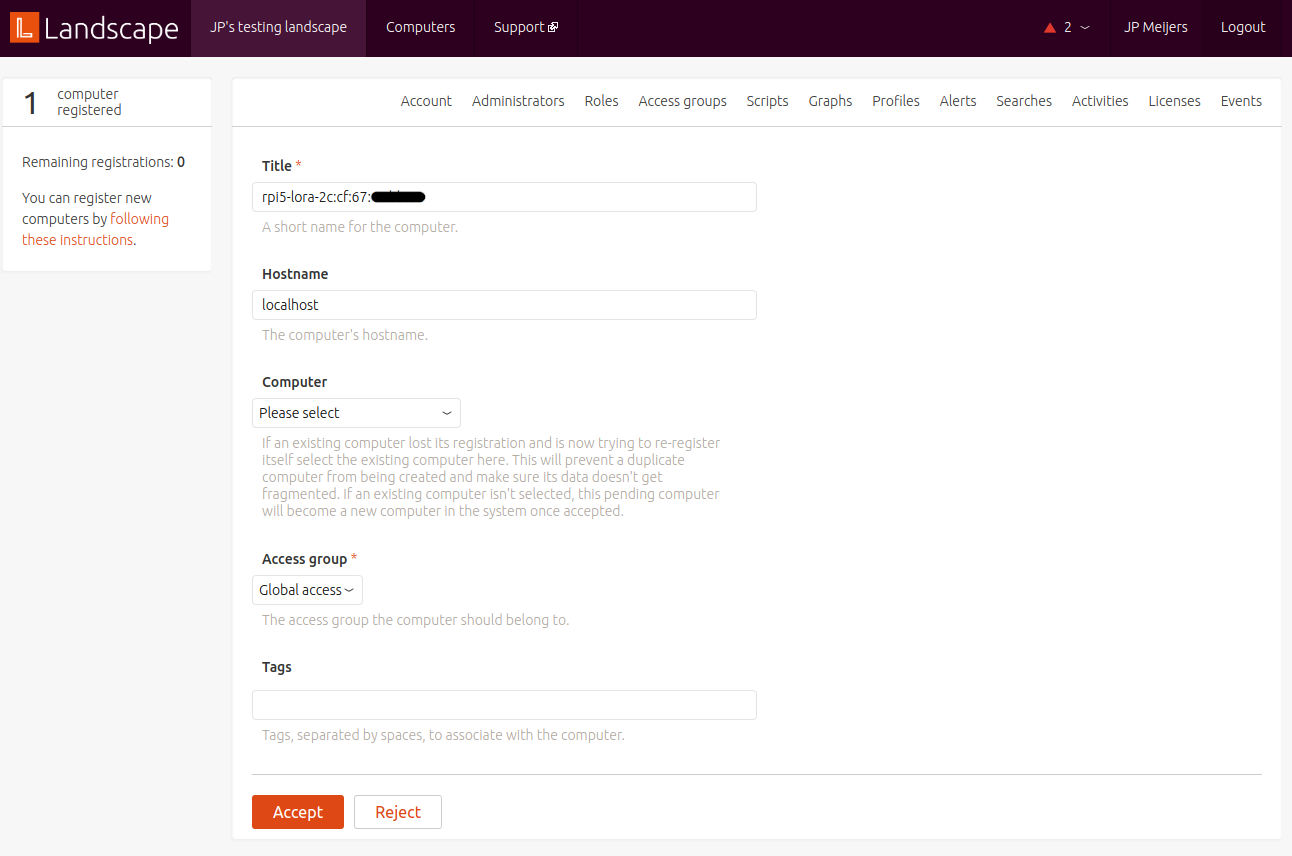Expand the alerts count chevron in header
This screenshot has width=1292, height=856.
coord(1085,28)
